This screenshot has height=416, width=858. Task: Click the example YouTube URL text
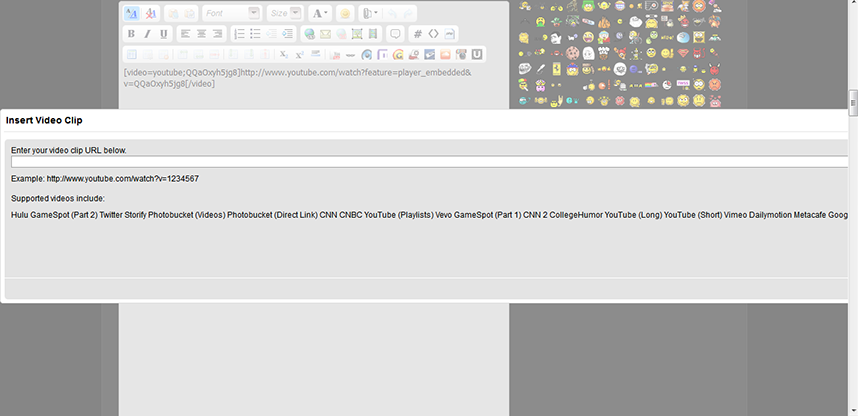(123, 178)
